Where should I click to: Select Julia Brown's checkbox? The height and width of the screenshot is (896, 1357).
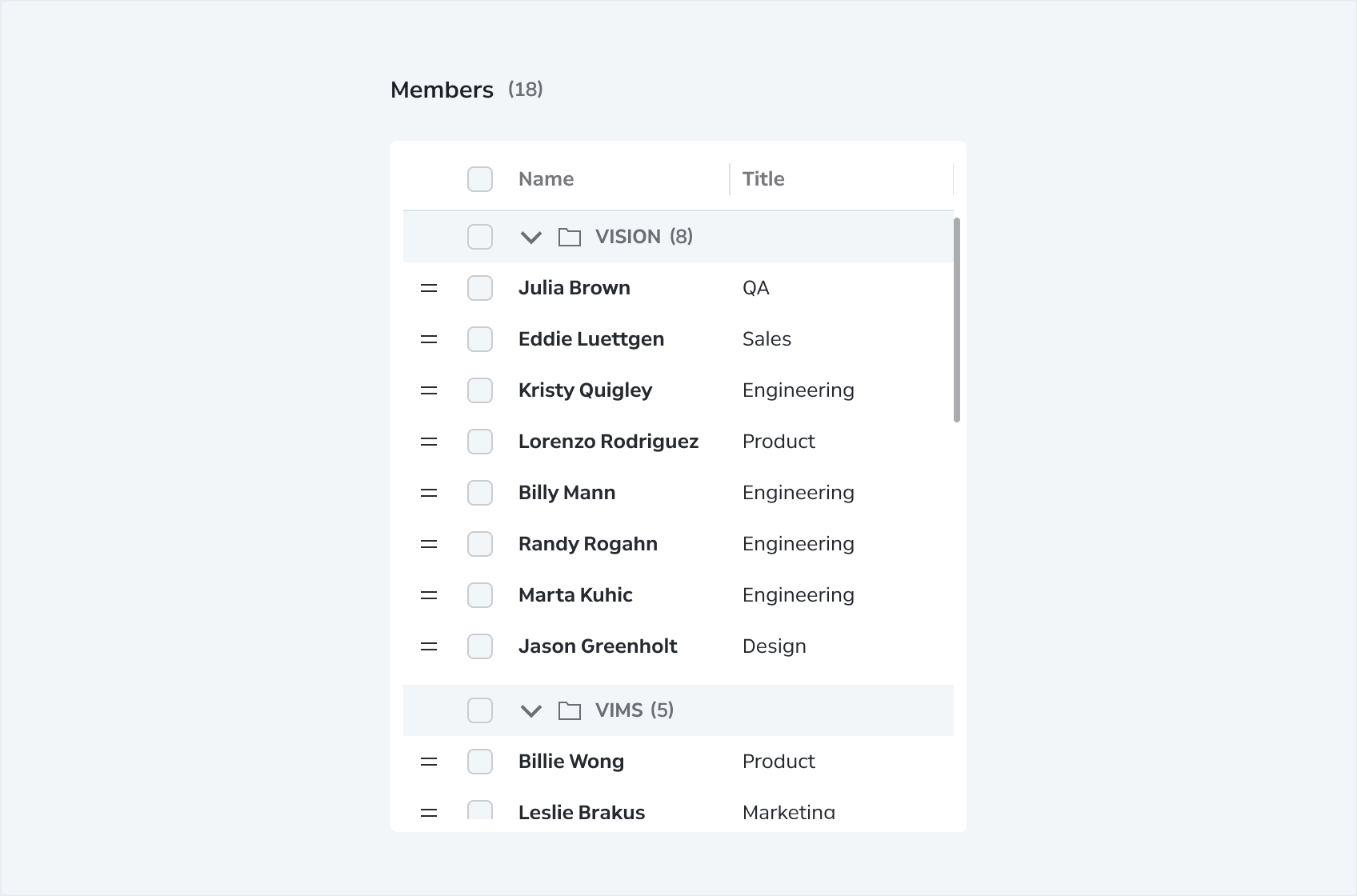(x=480, y=288)
